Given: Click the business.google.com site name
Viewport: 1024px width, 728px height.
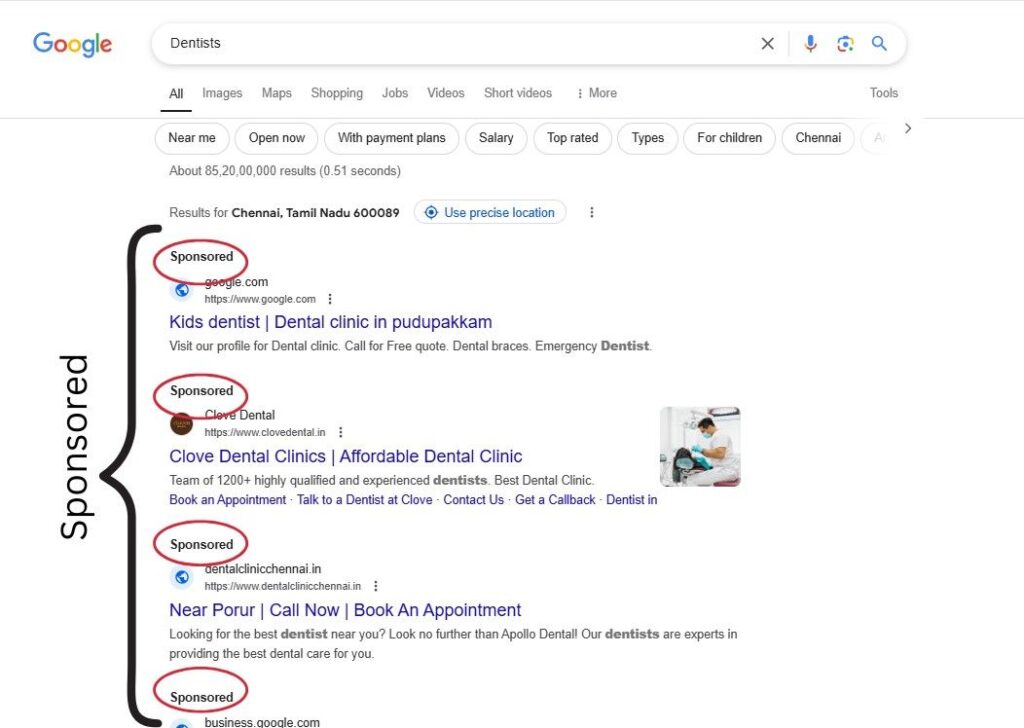Looking at the screenshot, I should (x=262, y=722).
